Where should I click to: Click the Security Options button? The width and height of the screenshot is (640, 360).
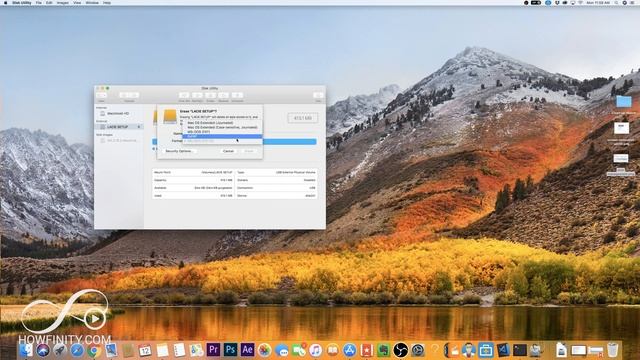point(179,151)
